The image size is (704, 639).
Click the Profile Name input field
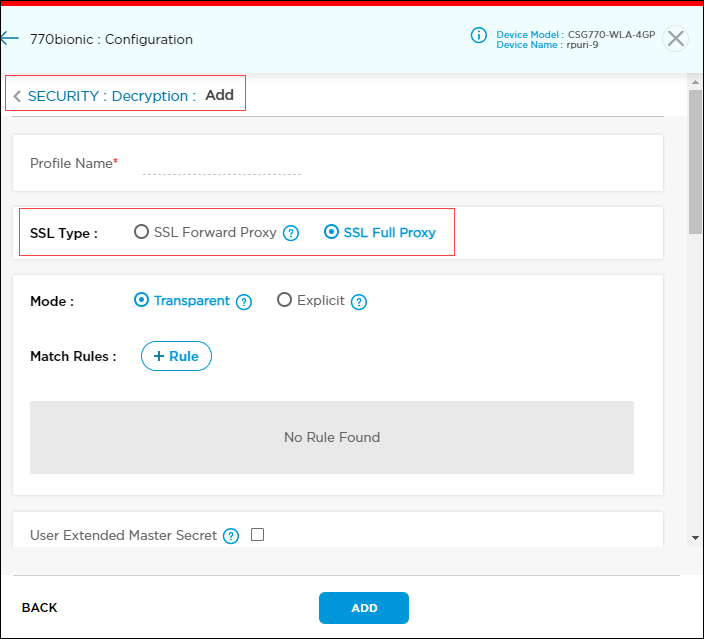click(x=222, y=164)
